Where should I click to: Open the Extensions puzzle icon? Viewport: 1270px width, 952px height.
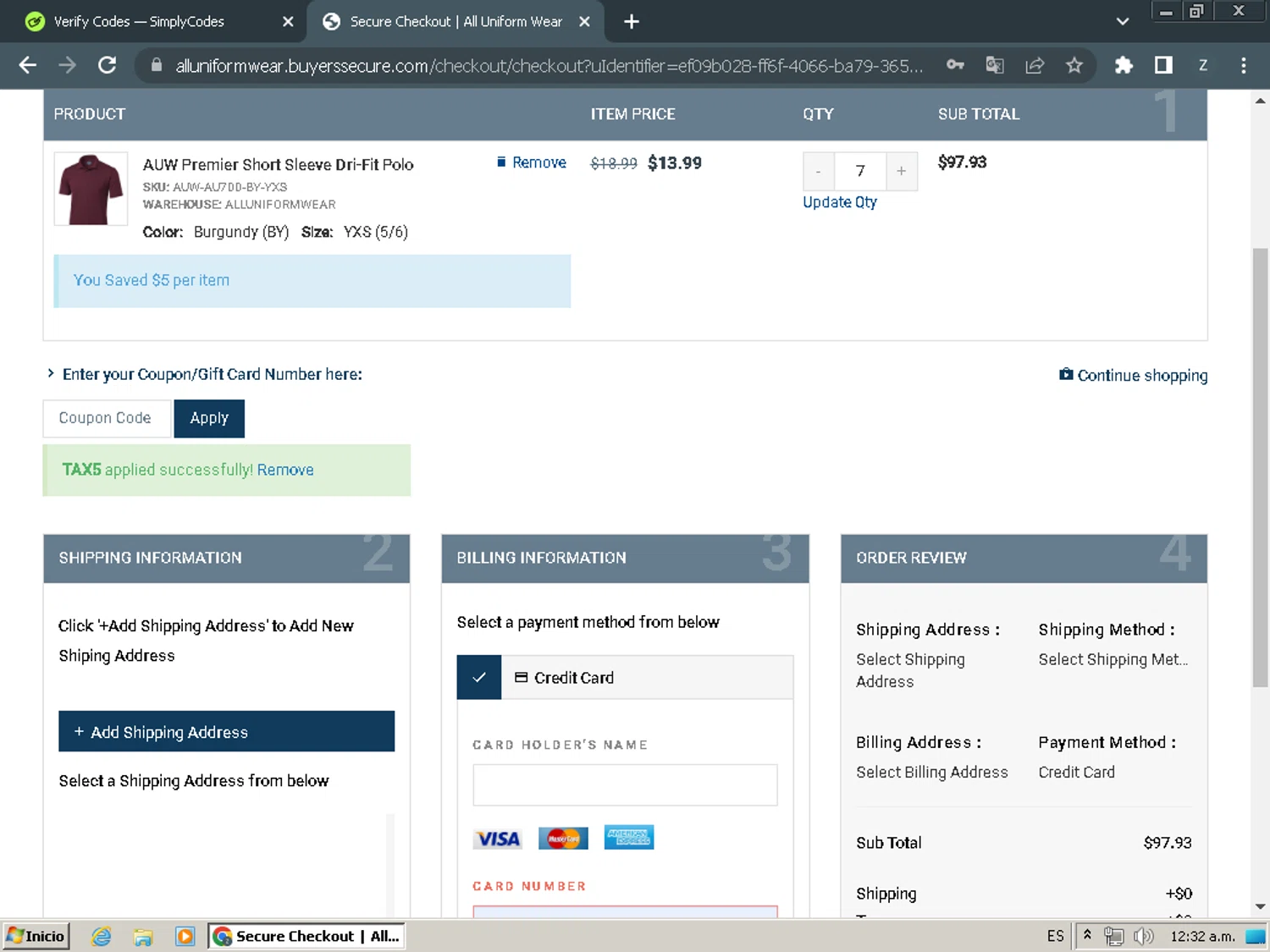pyautogui.click(x=1124, y=65)
